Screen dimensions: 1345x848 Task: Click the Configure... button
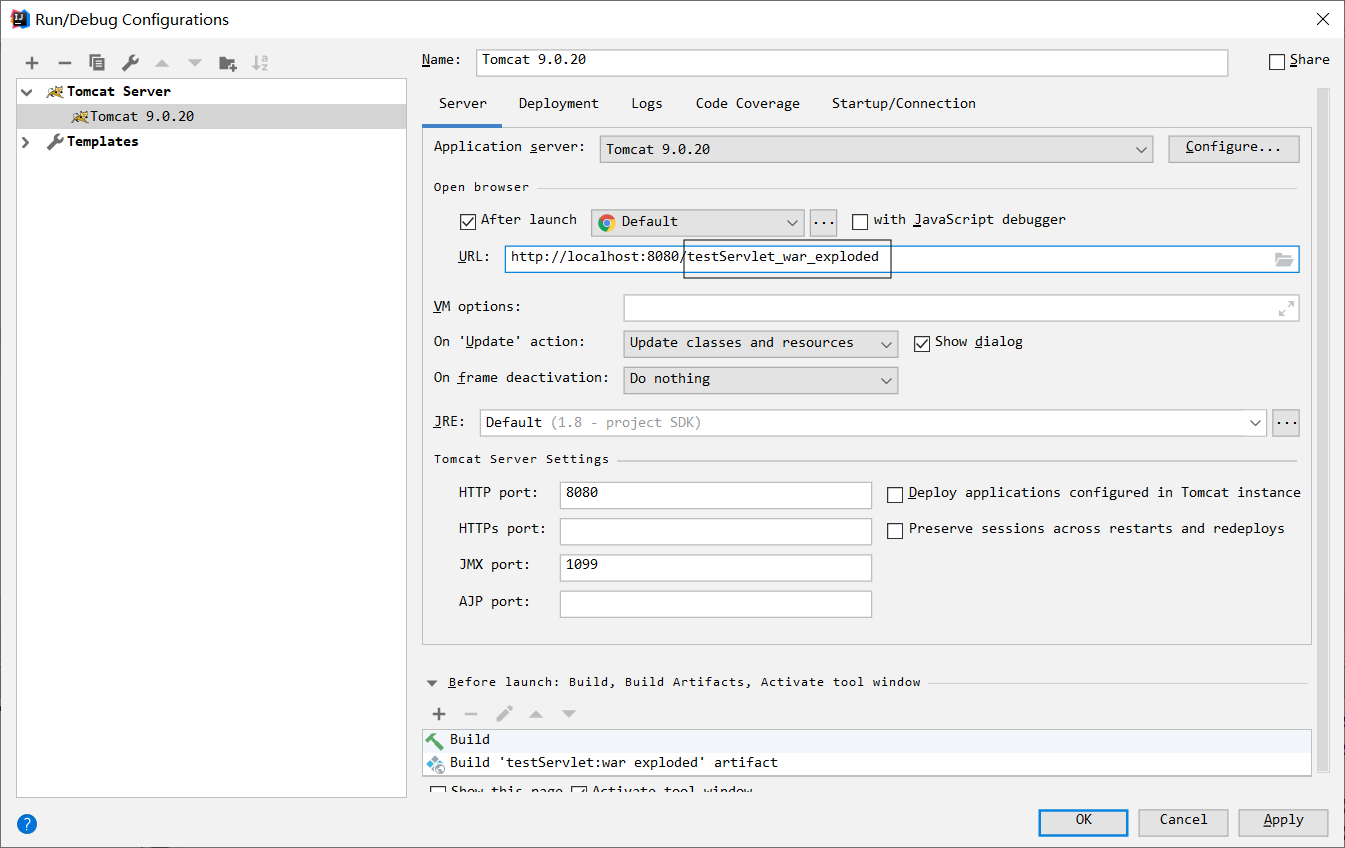[x=1233, y=148]
